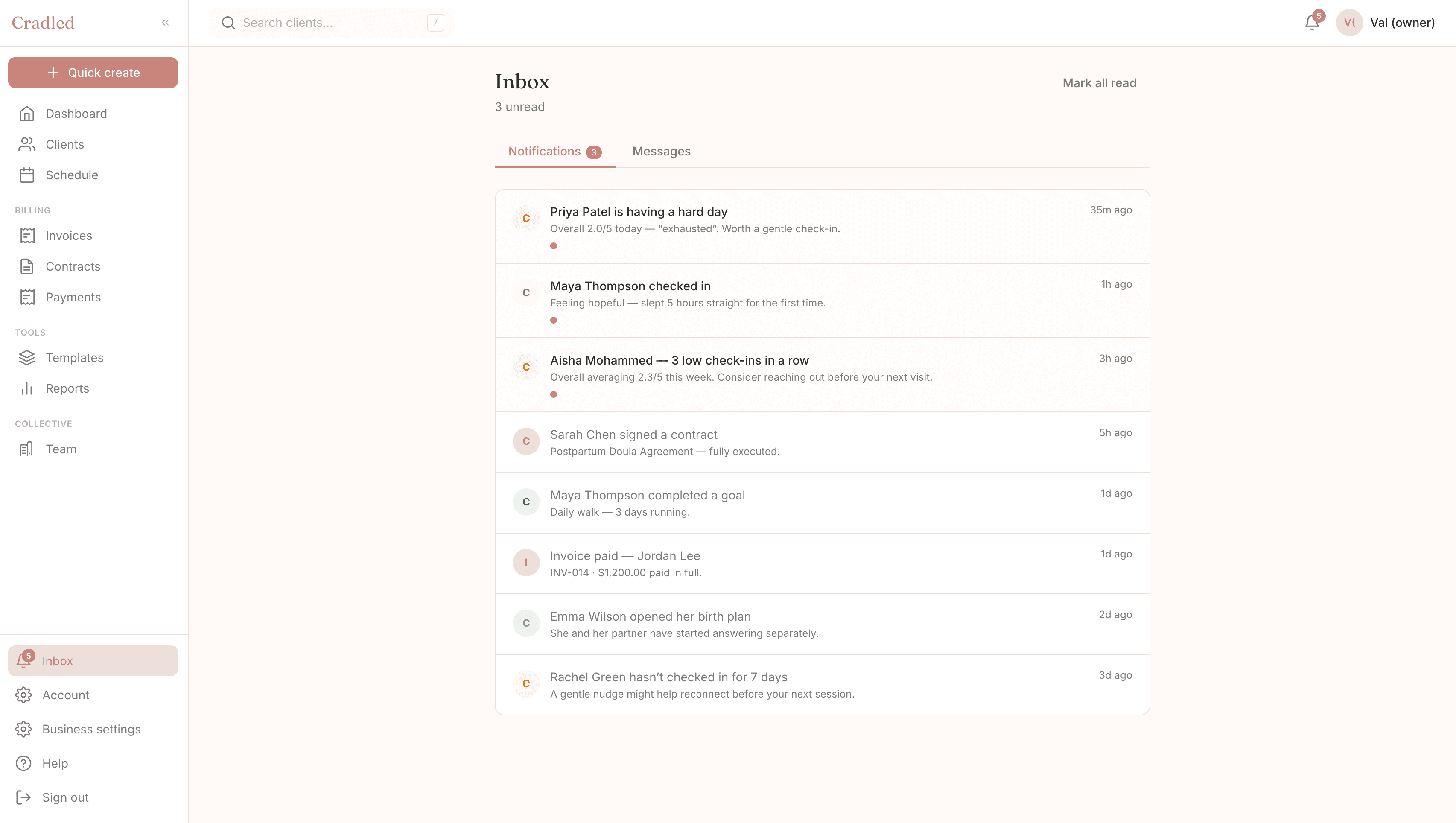
Task: Click the Reports bar chart icon
Action: click(26, 388)
